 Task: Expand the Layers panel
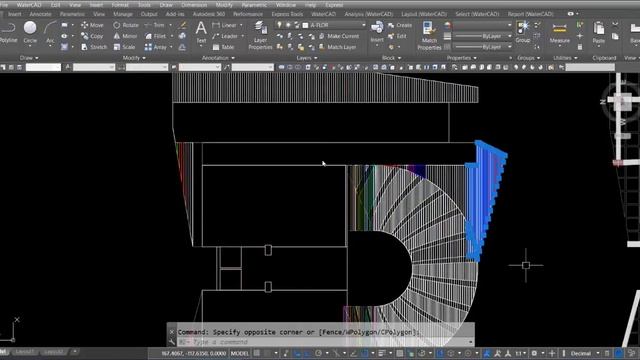click(307, 58)
